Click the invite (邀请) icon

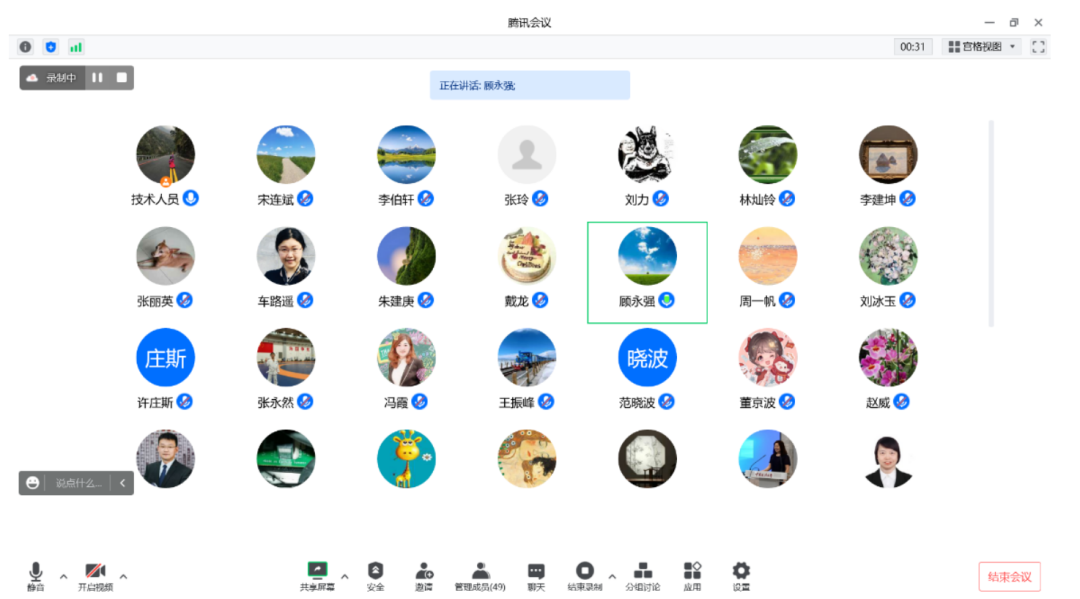pos(424,575)
